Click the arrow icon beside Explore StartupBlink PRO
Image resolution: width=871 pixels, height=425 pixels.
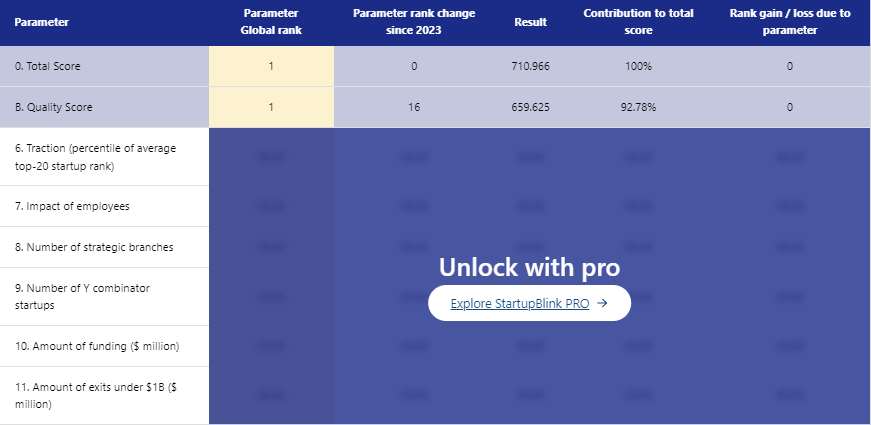pyautogui.click(x=602, y=303)
